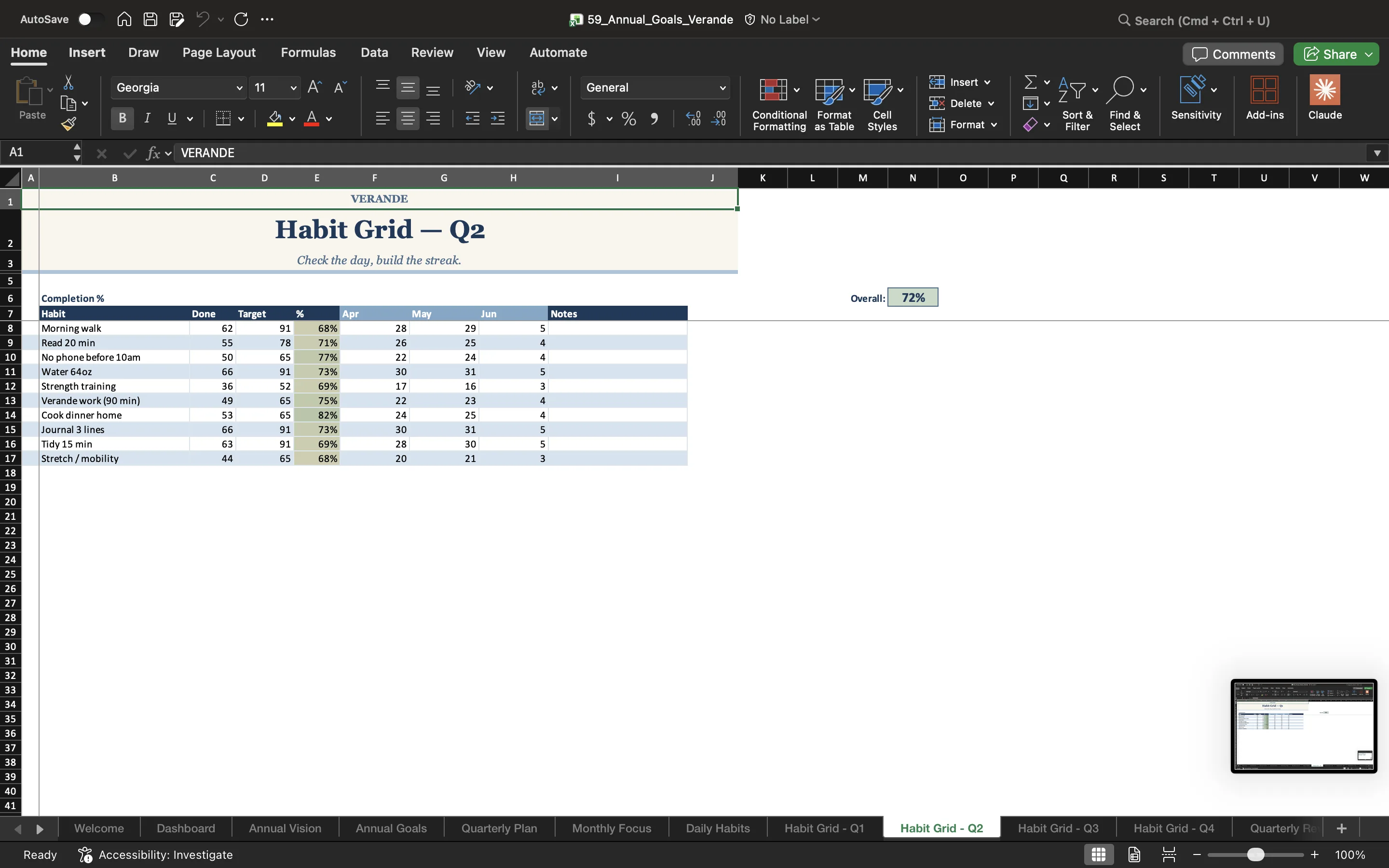
Task: Switch to the Dashboard sheet tab
Action: (185, 828)
